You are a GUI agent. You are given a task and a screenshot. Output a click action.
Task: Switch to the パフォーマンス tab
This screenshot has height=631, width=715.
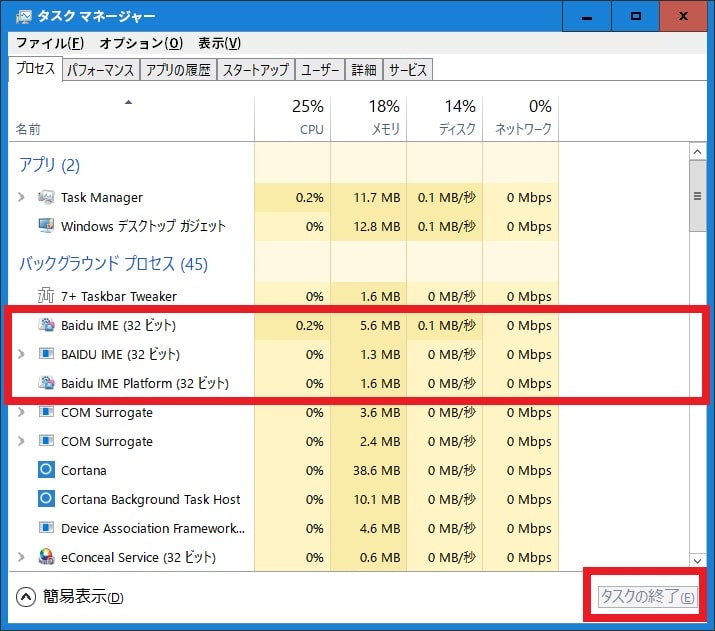pos(100,70)
